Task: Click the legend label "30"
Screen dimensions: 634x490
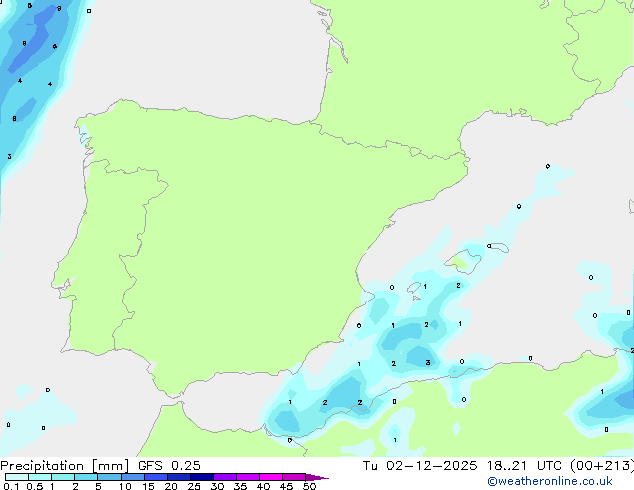Action: tap(217, 486)
